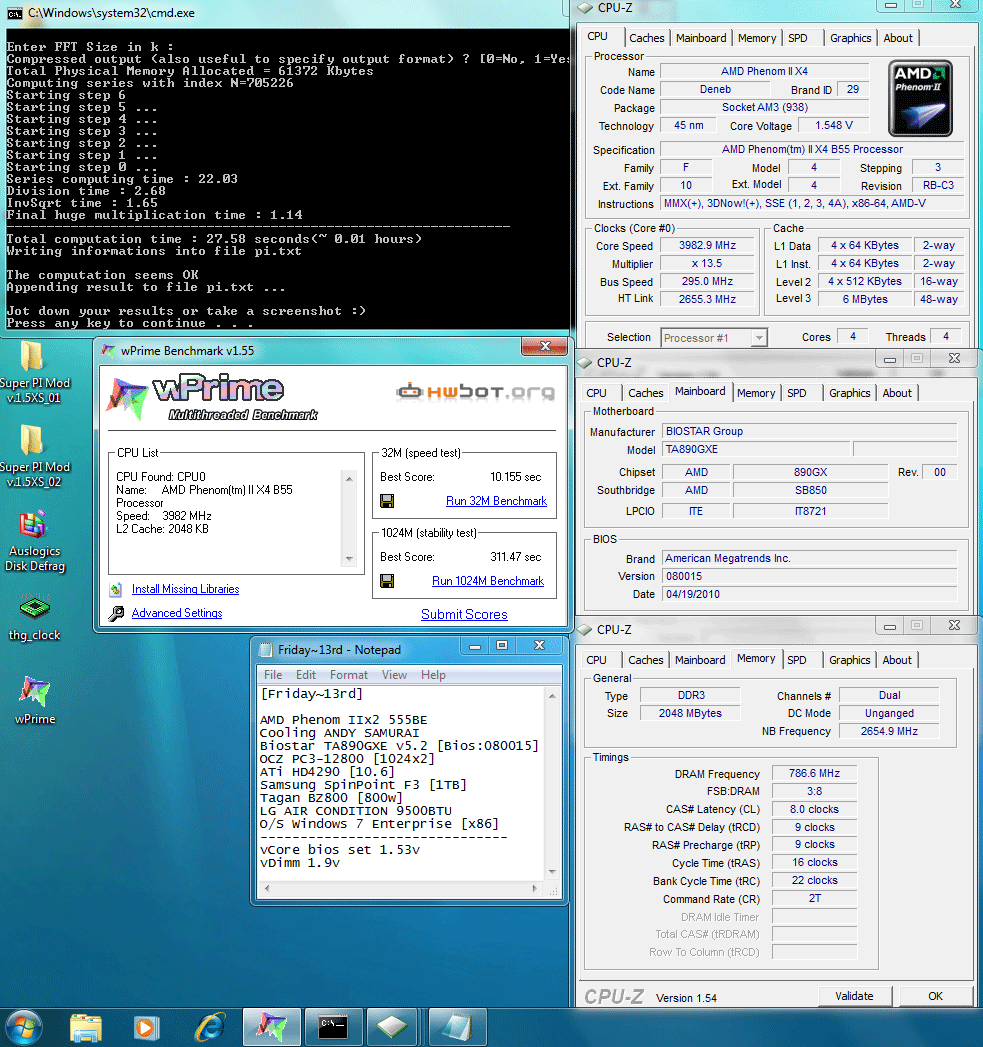Open thg_clock desktop shortcut
Screen dimensions: 983x1047
pos(35,616)
